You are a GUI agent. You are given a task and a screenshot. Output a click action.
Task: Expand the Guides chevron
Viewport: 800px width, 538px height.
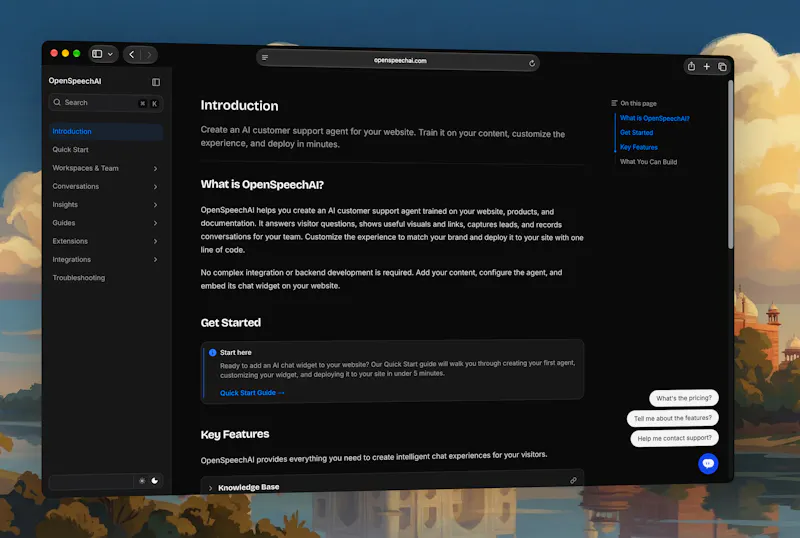click(x=155, y=223)
